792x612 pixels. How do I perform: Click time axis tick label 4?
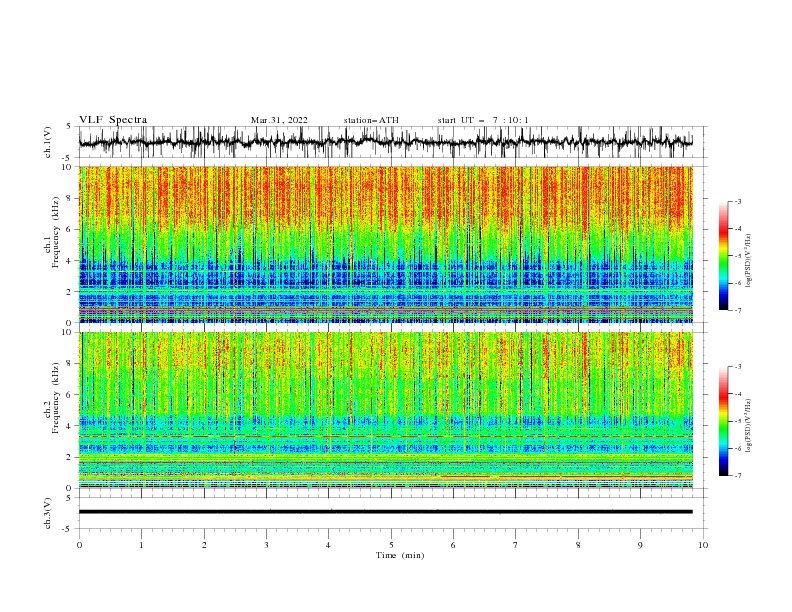[328, 545]
